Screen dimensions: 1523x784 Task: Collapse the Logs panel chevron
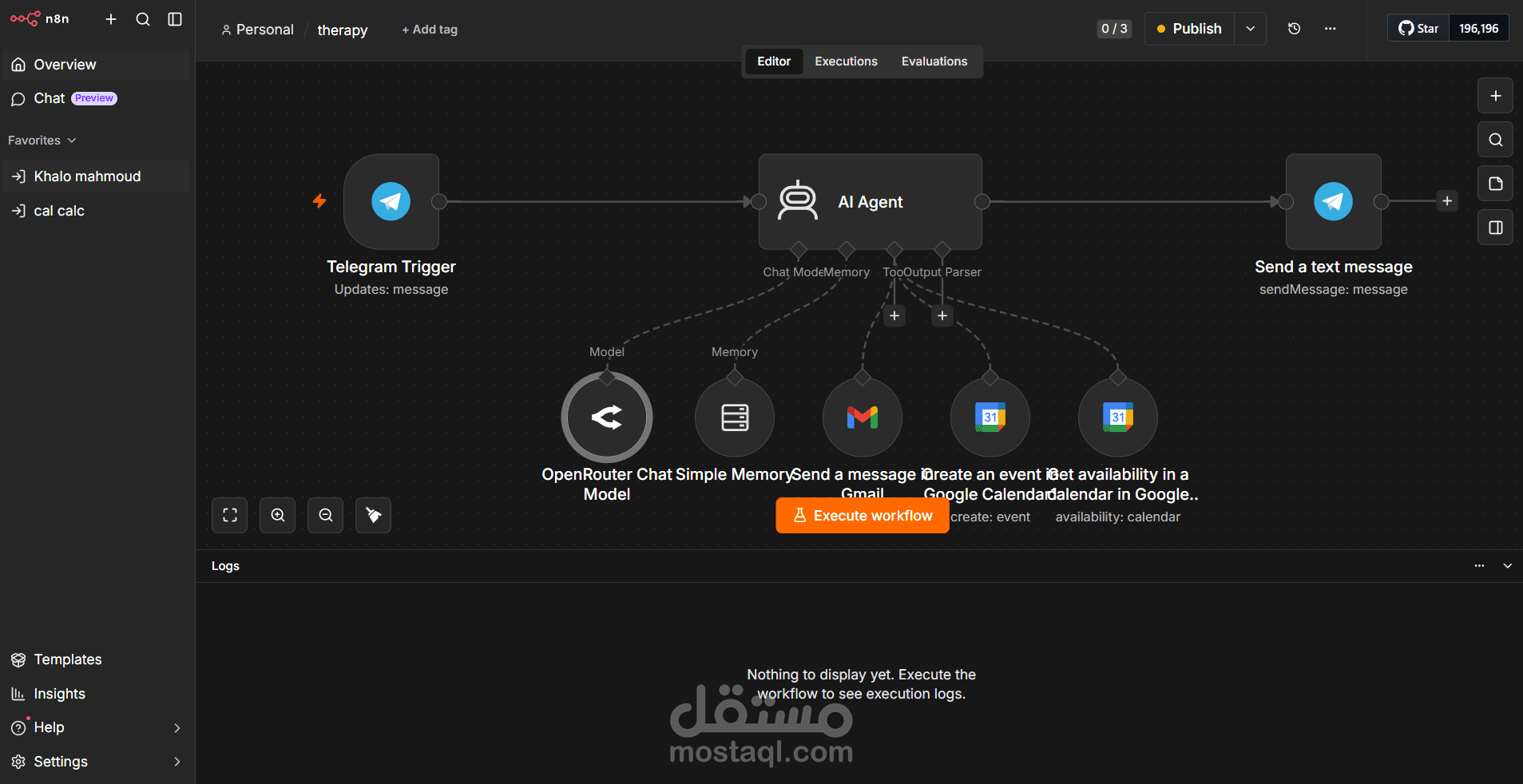pyautogui.click(x=1508, y=566)
